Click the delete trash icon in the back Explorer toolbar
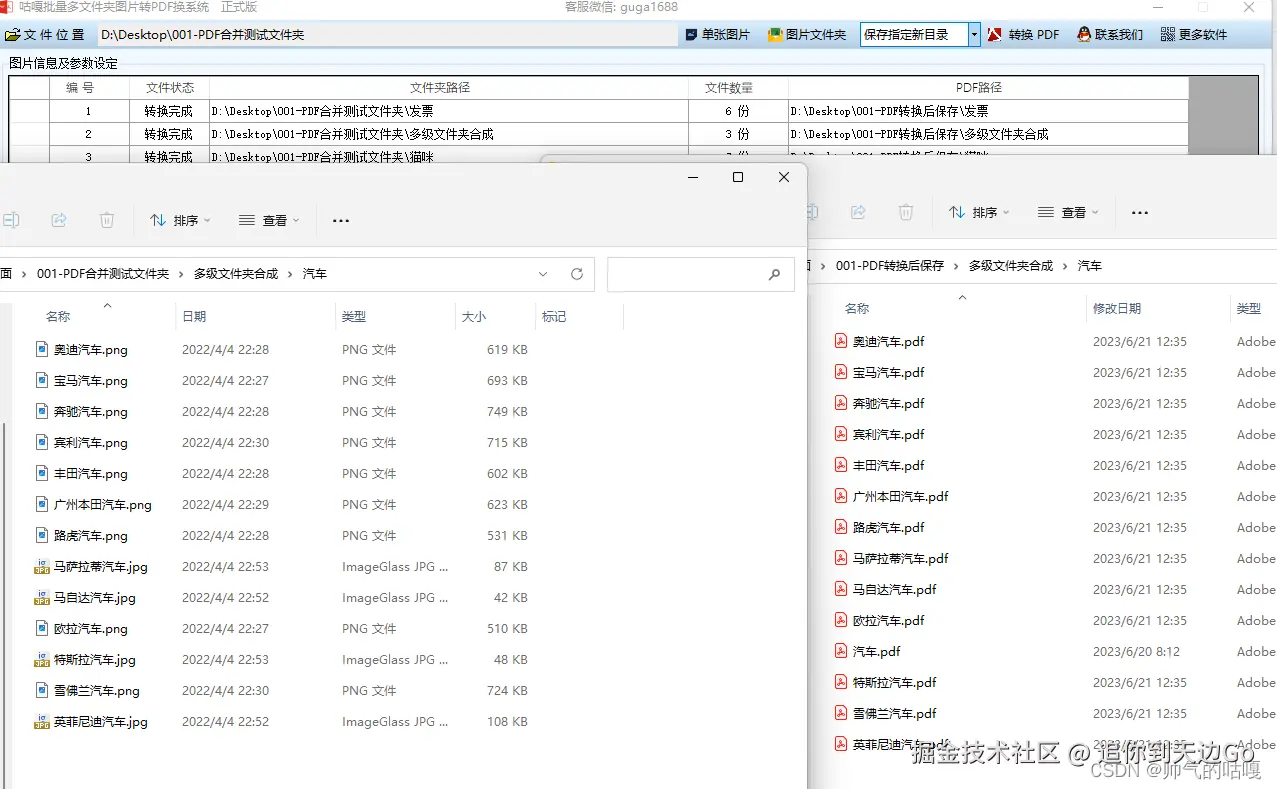The width and height of the screenshot is (1277, 789). click(906, 212)
